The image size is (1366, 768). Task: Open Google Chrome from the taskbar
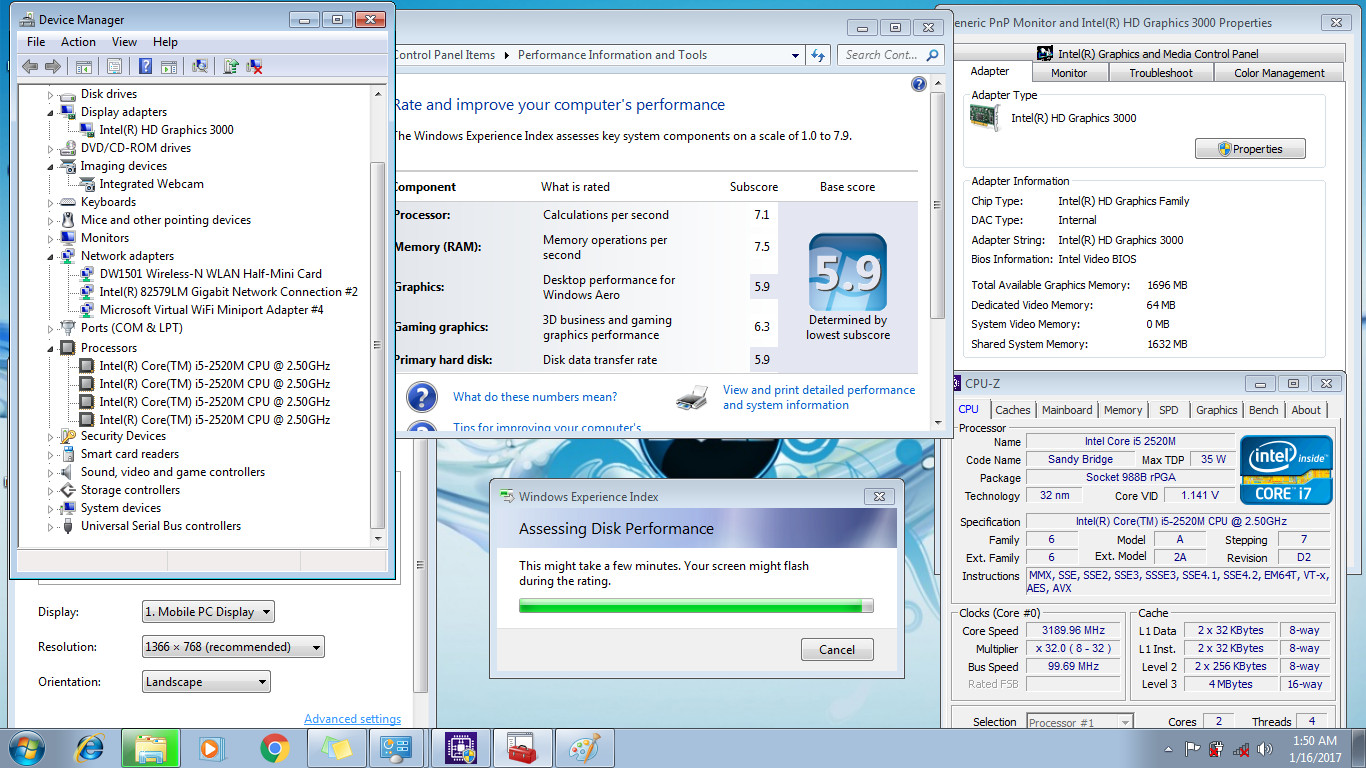click(275, 748)
